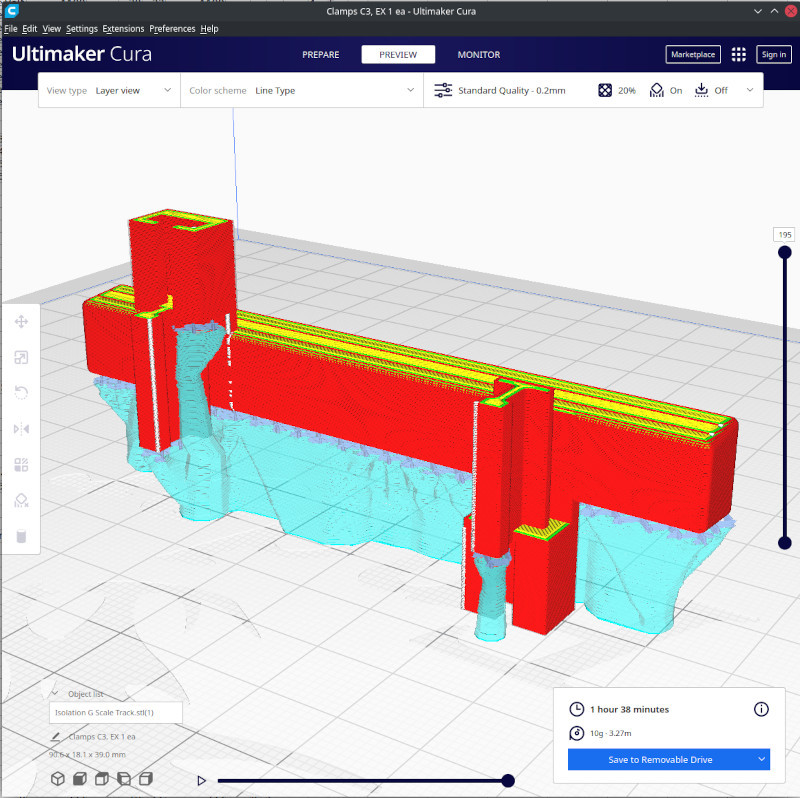This screenshot has width=800, height=798.
Task: Open the File menu
Action: [11, 29]
